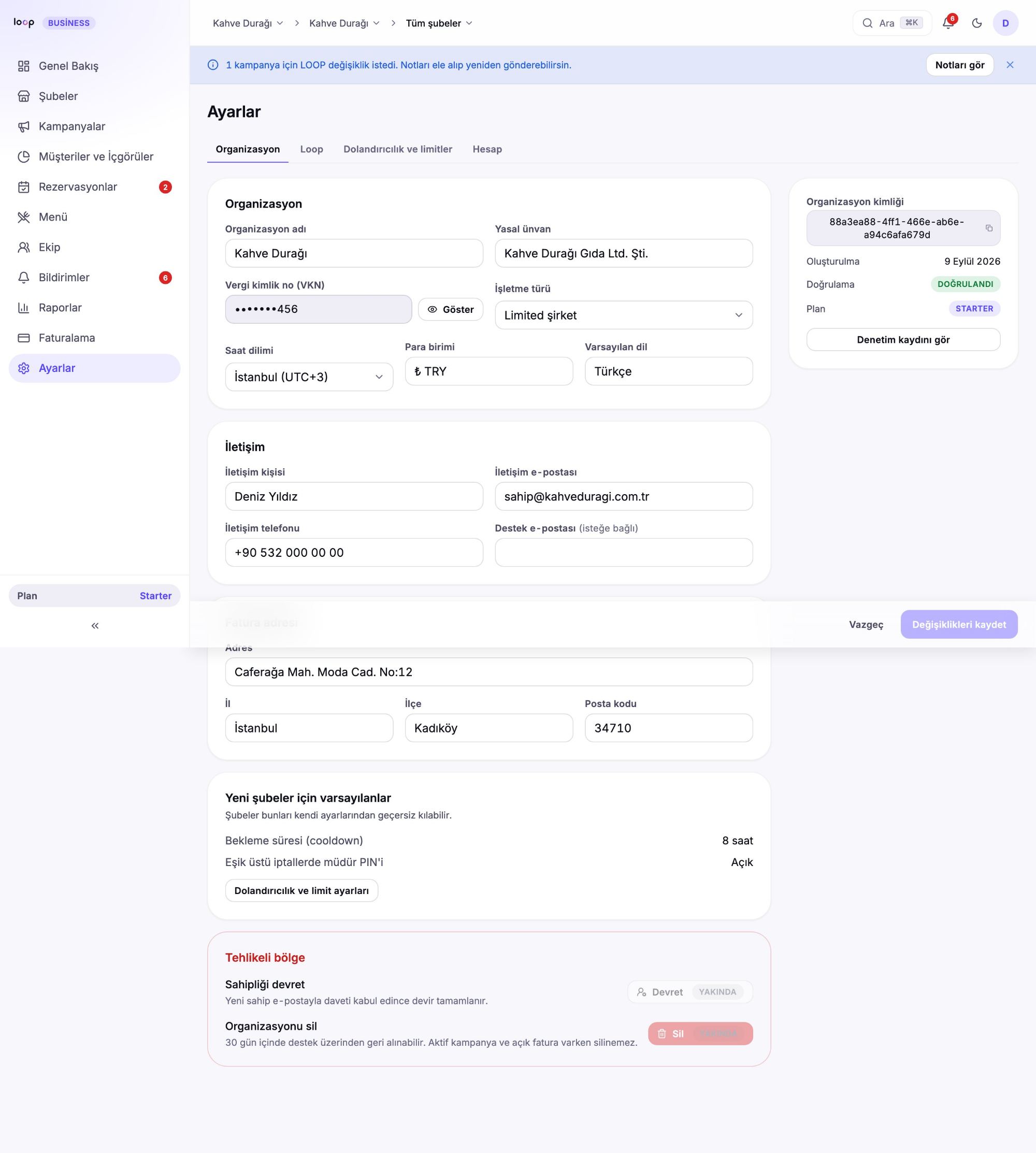Copy the organization ID

coord(989,228)
